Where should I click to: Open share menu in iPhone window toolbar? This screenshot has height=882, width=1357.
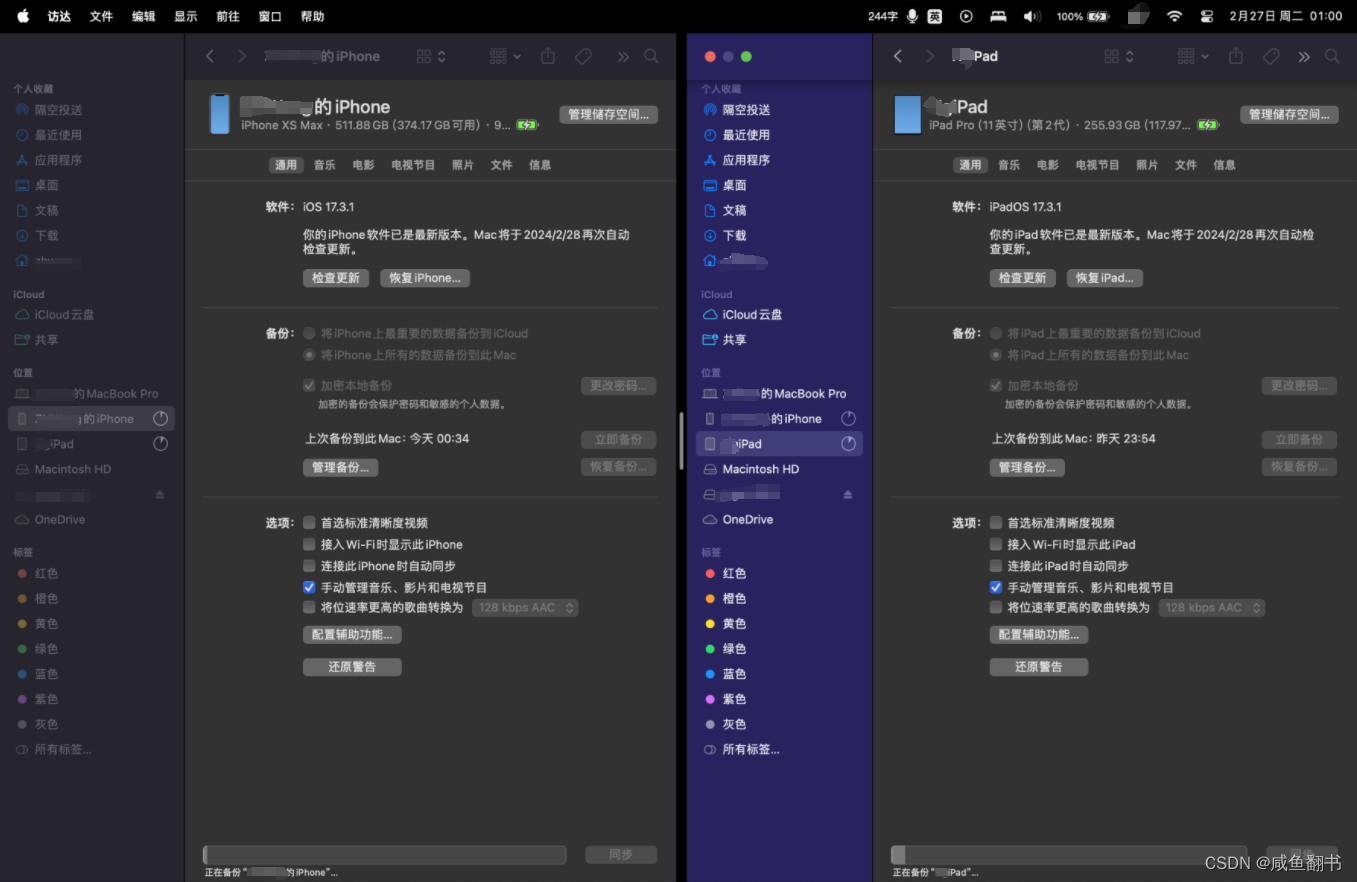pyautogui.click(x=548, y=57)
